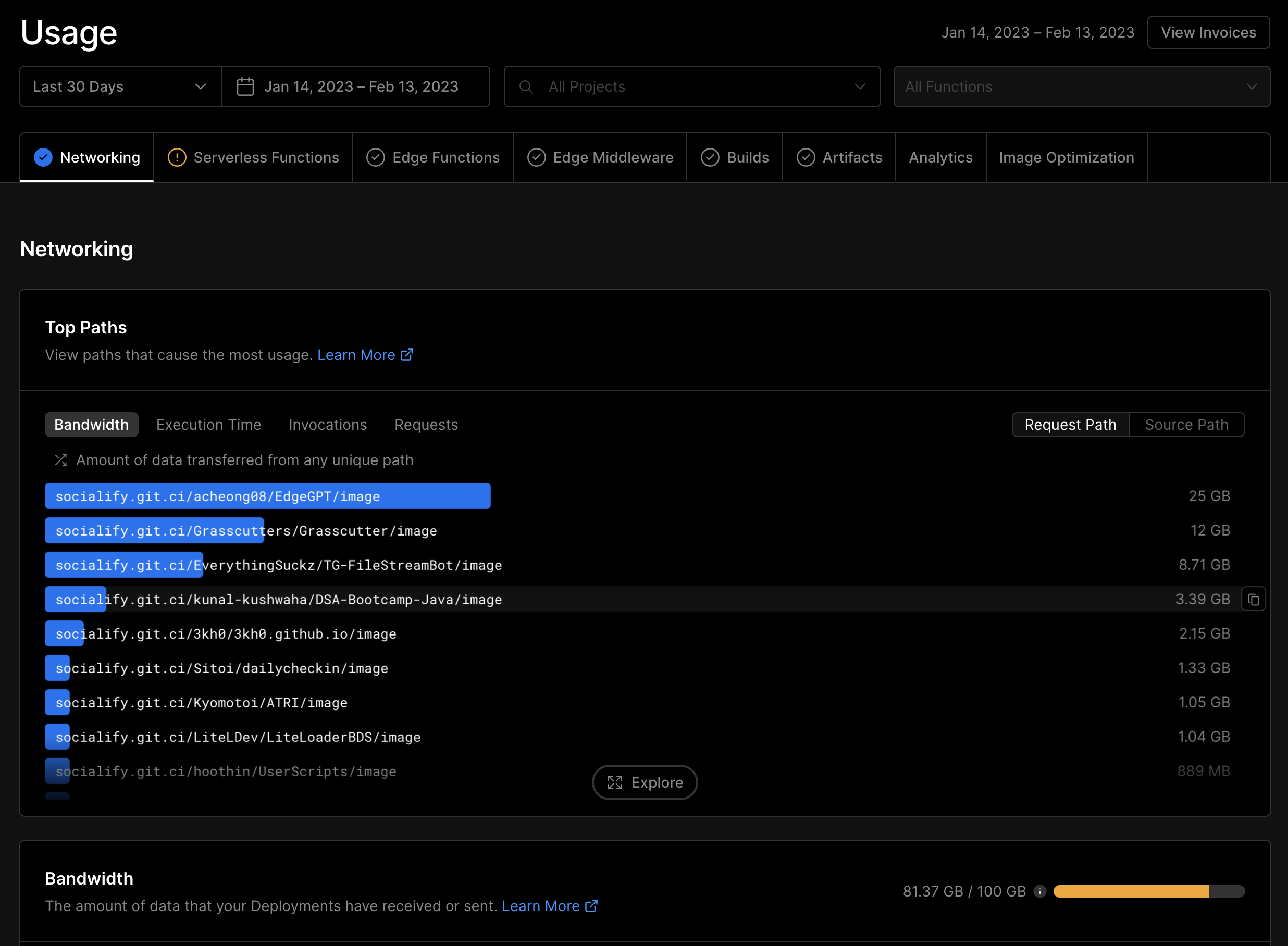
Task: Expand the Last 30 Days dropdown
Action: coord(120,86)
